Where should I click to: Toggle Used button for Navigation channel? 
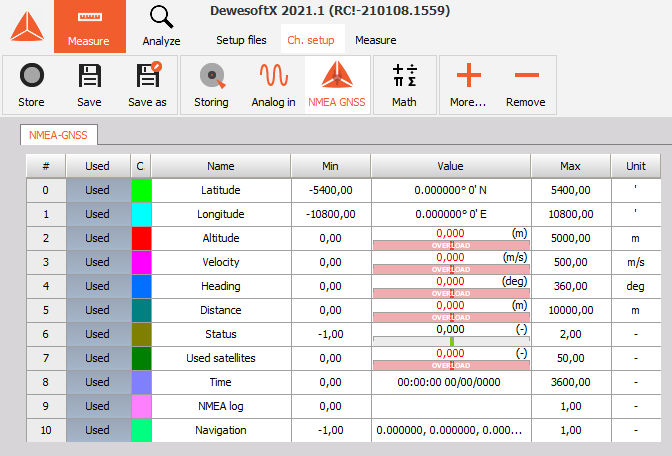[98, 430]
